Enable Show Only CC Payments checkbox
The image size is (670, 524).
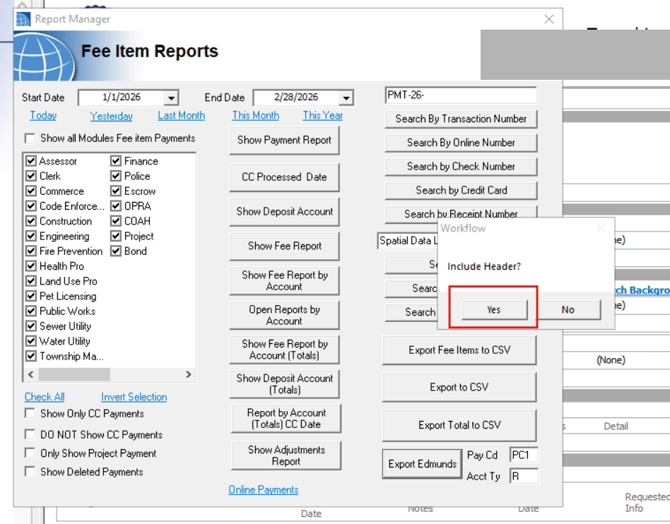point(31,414)
